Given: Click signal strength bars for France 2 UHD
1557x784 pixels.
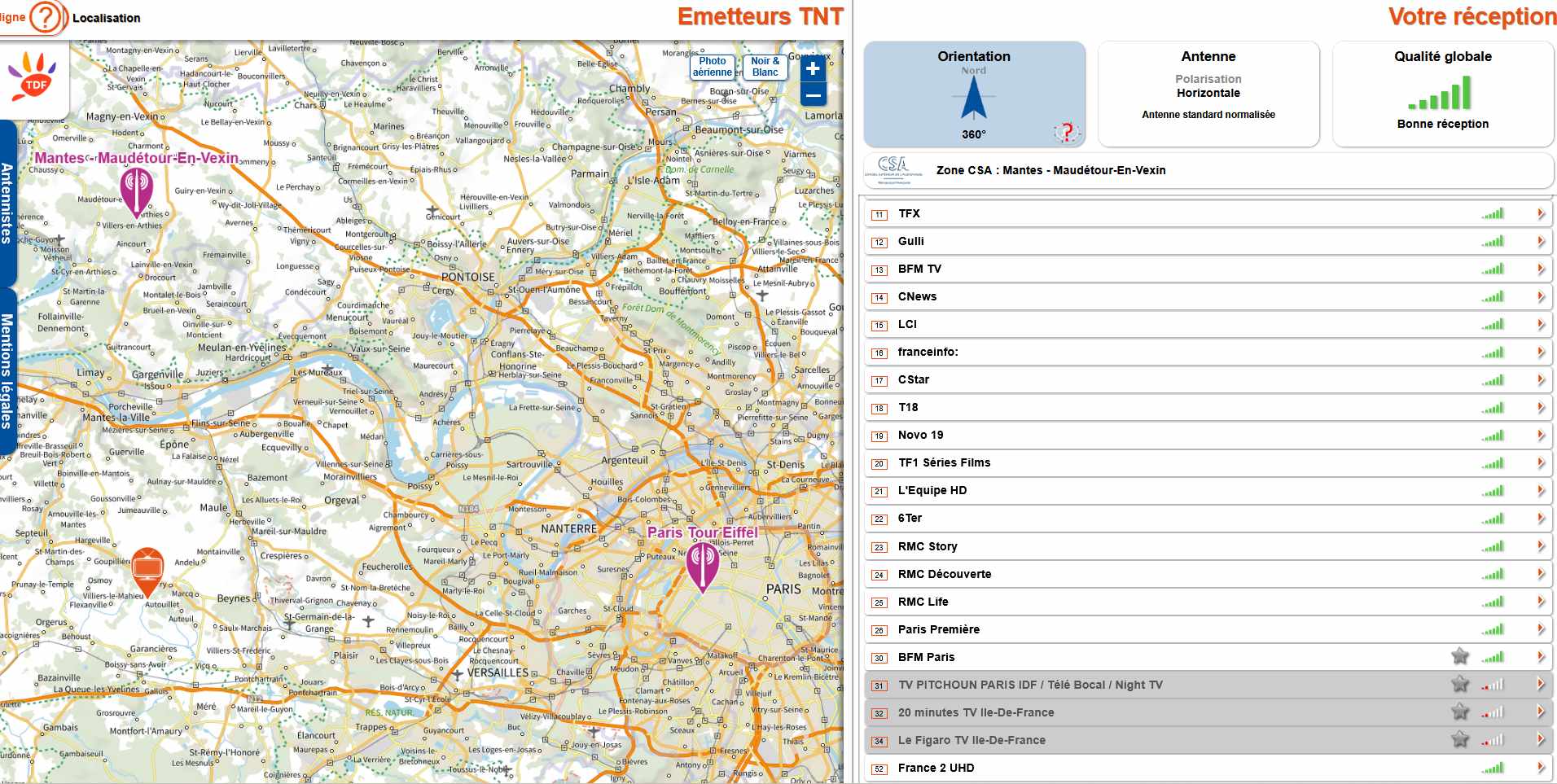Looking at the screenshot, I should click(1493, 768).
